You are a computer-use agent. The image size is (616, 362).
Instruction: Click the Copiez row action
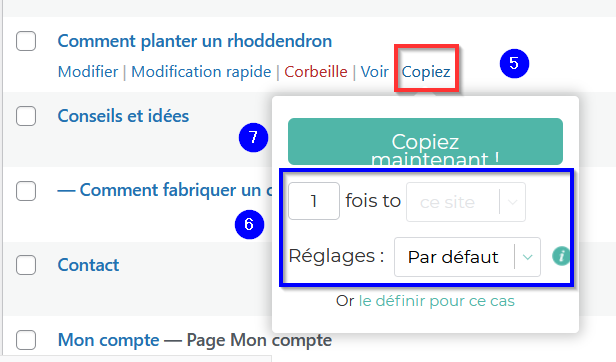[x=426, y=72]
